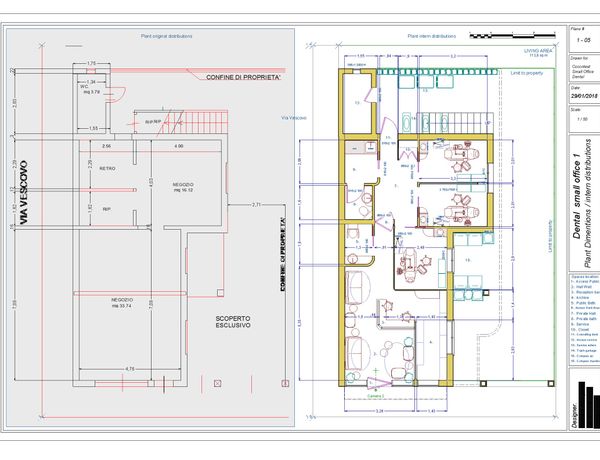Select the "CONFINE DI PROPRIETA'" horizontal label
600x460 pixels.
coord(244,77)
